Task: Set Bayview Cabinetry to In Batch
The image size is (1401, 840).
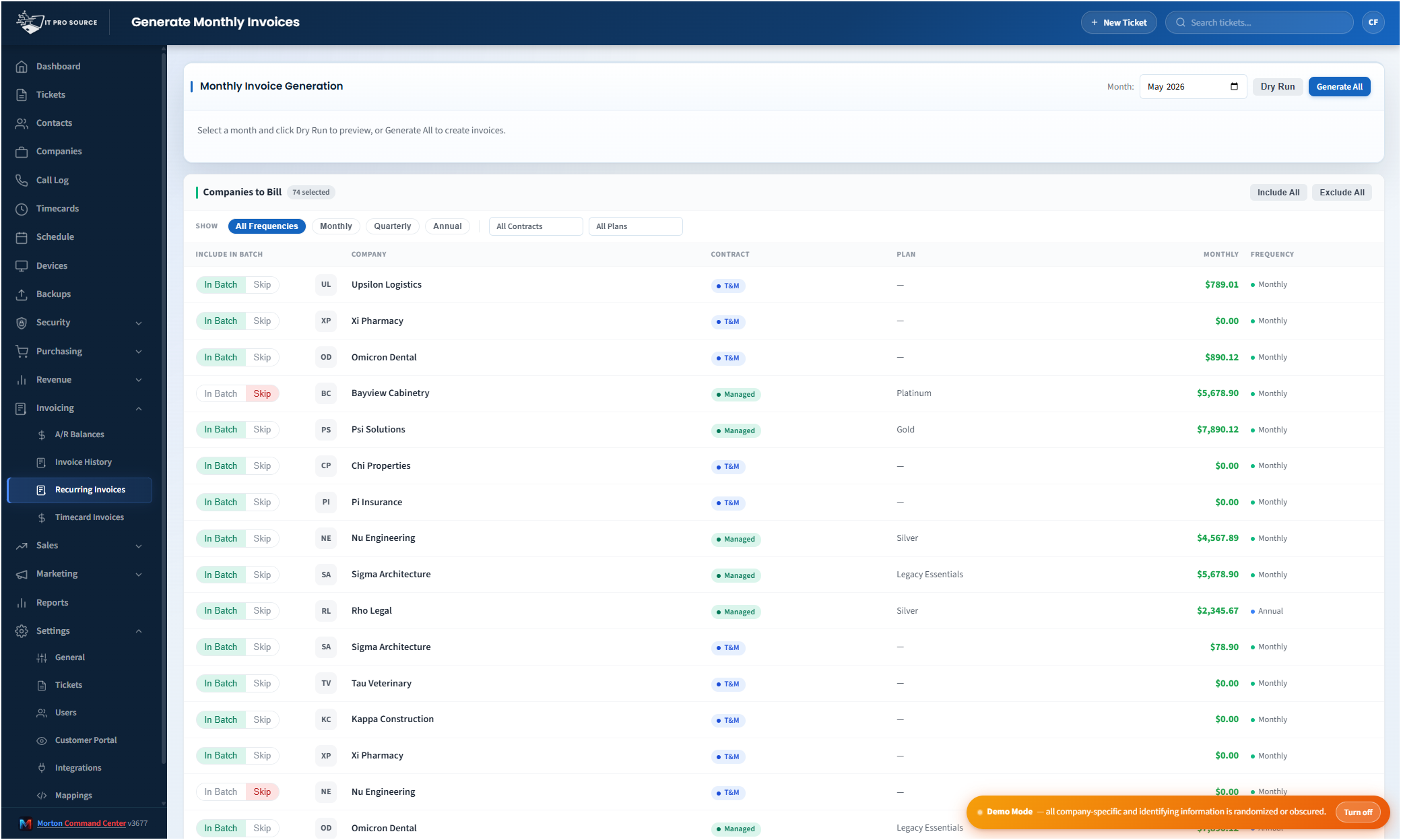Action: pos(221,393)
